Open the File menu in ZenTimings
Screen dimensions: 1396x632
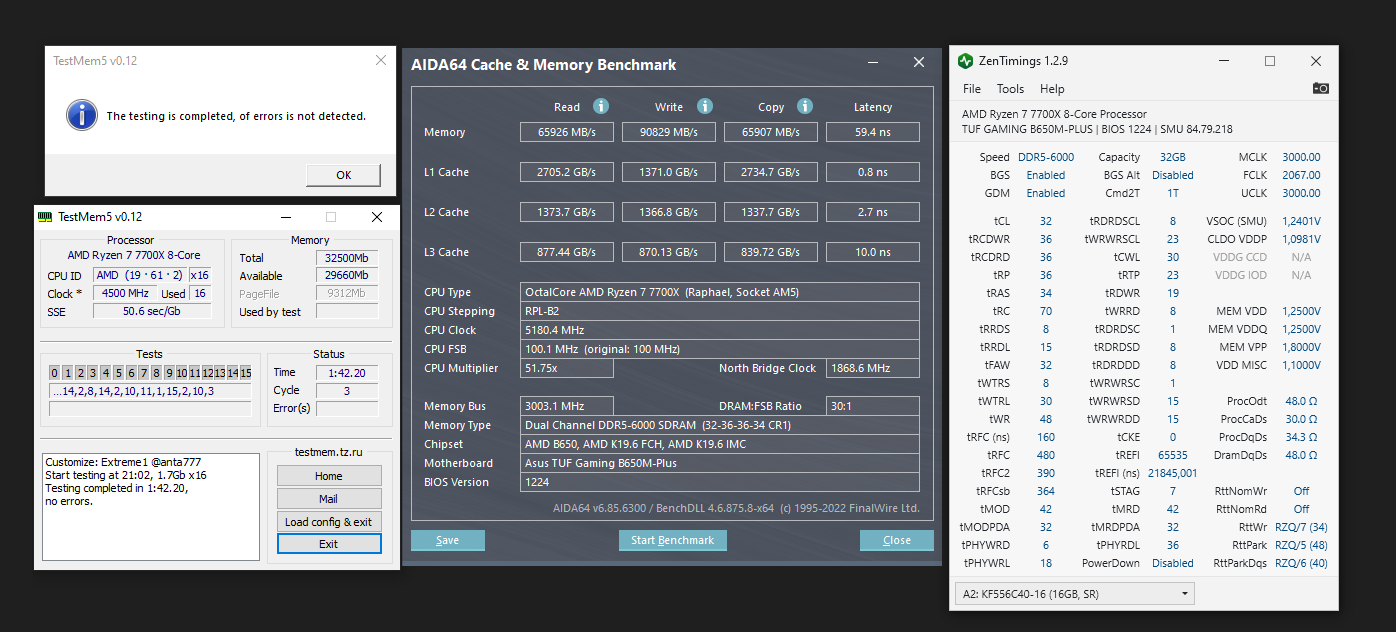tap(972, 89)
